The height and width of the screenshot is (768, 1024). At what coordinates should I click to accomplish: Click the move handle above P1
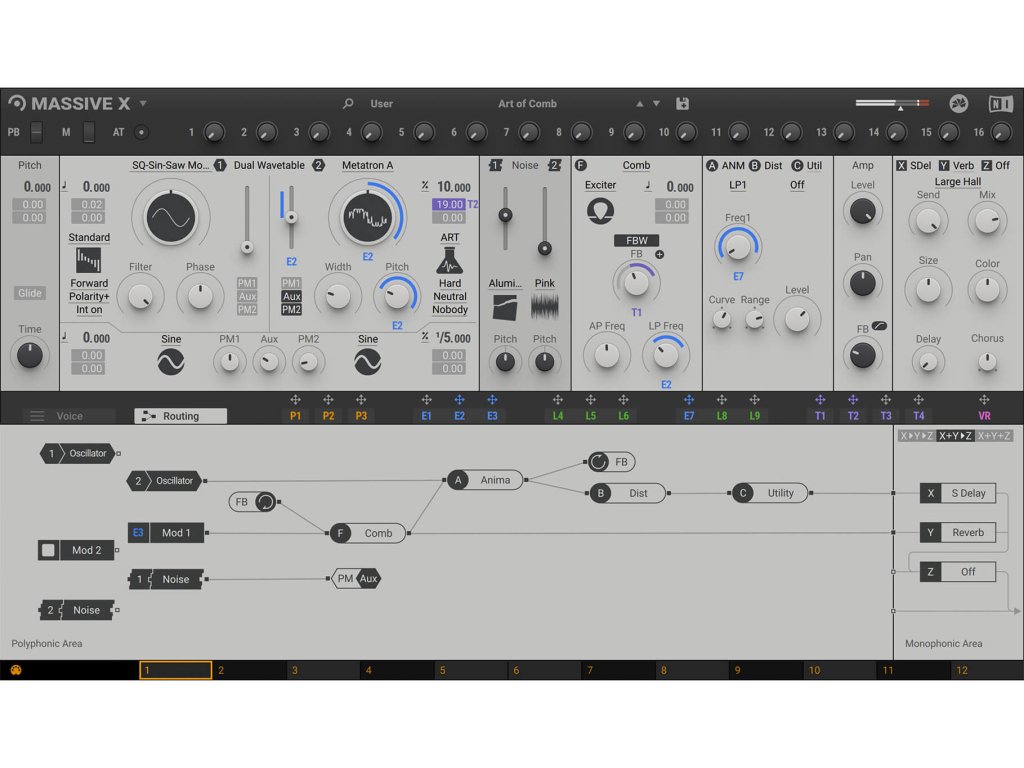(295, 400)
